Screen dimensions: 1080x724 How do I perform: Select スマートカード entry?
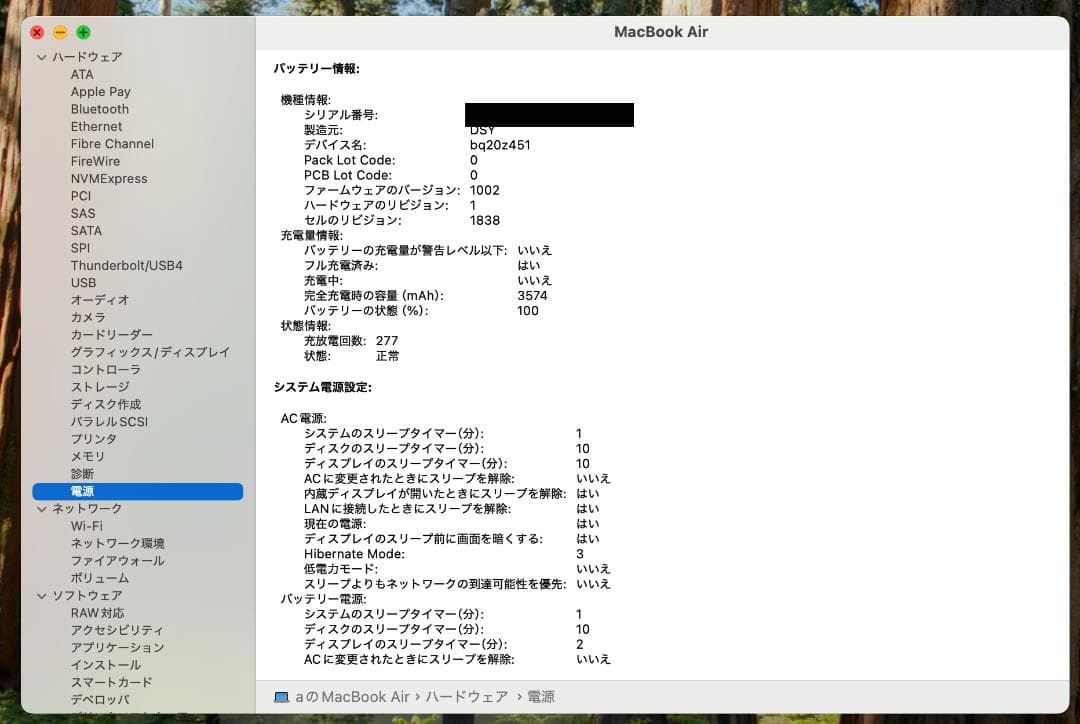tap(112, 682)
